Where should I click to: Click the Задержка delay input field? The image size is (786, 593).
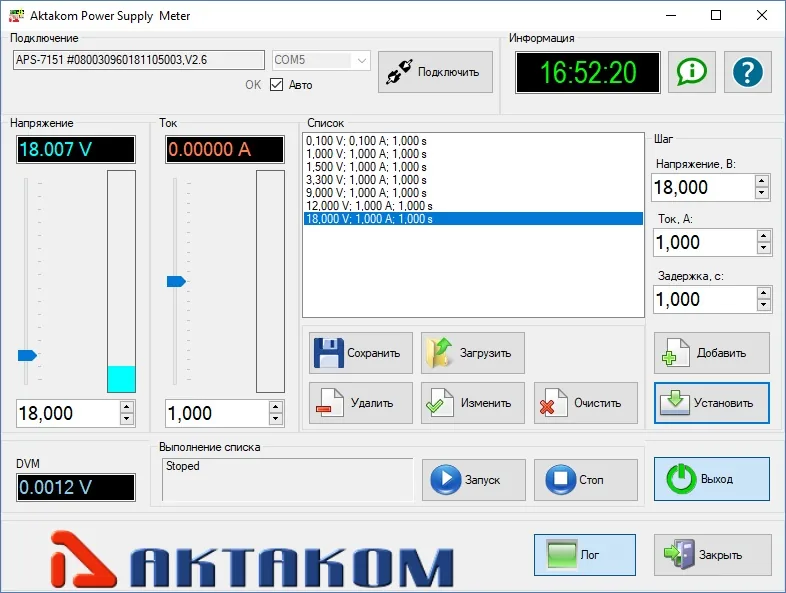(704, 299)
